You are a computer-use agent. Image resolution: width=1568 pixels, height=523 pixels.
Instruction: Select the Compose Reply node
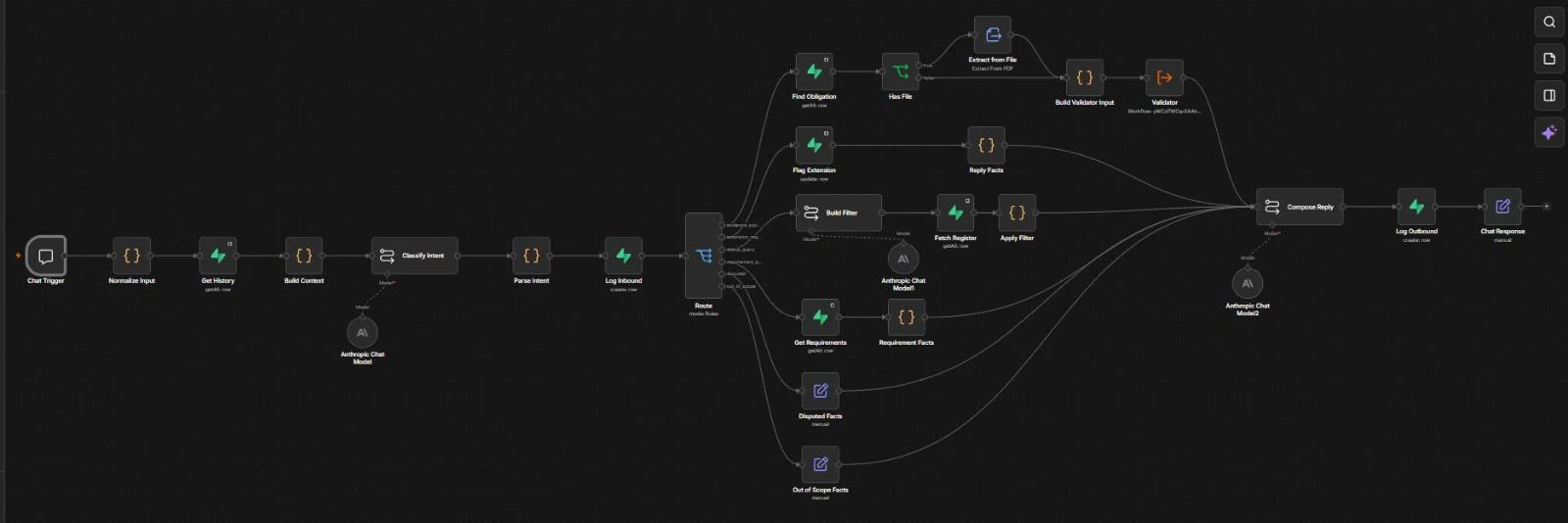[1299, 207]
